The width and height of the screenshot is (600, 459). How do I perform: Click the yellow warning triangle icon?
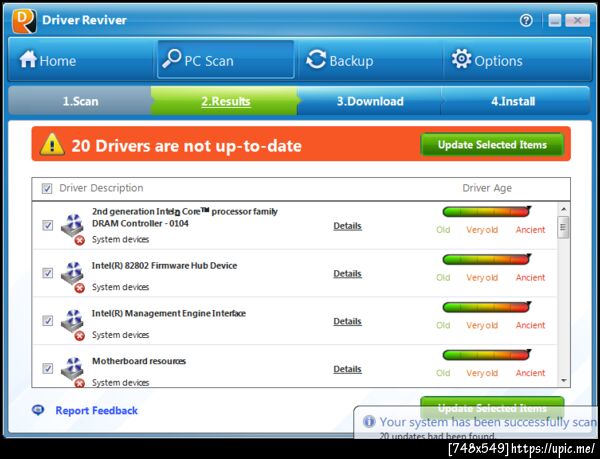[52, 144]
